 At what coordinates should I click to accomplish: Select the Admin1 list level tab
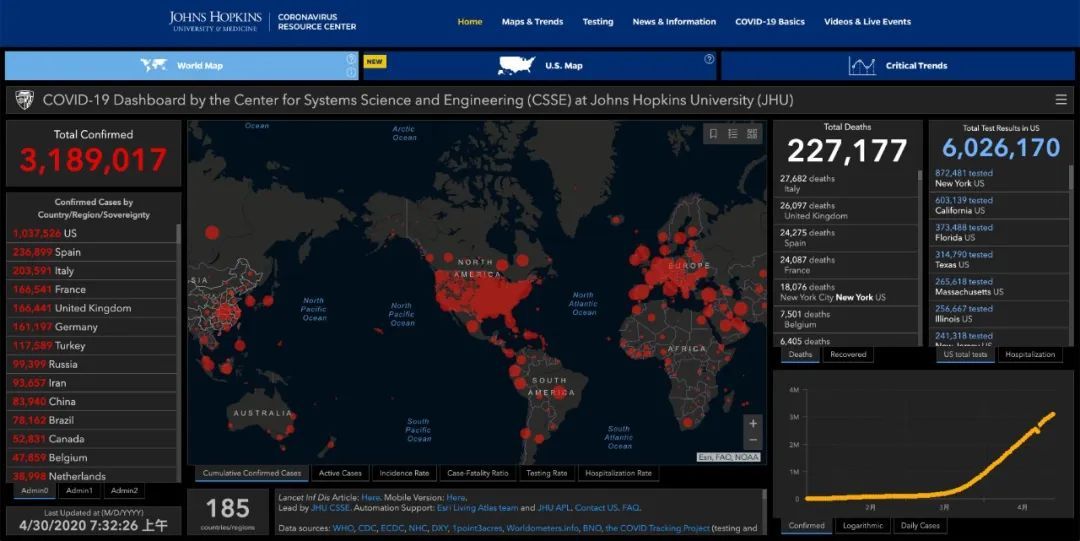coord(80,490)
